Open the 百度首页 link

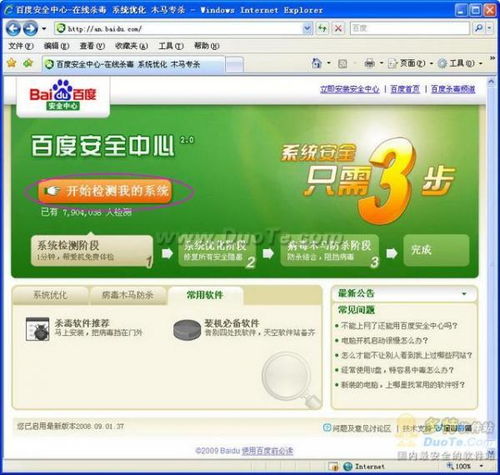pyautogui.click(x=405, y=89)
